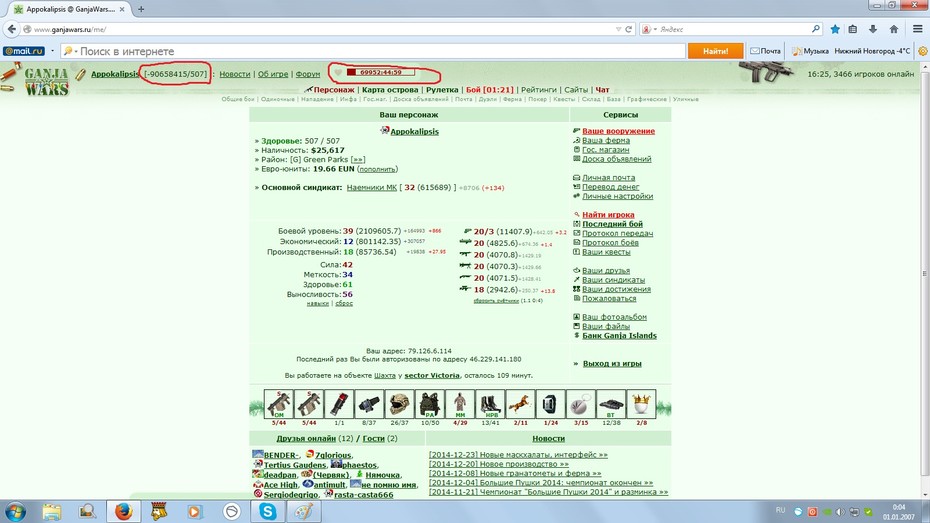This screenshot has height=523, width=930.
Task: Click the sector Victoria link
Action: [432, 375]
